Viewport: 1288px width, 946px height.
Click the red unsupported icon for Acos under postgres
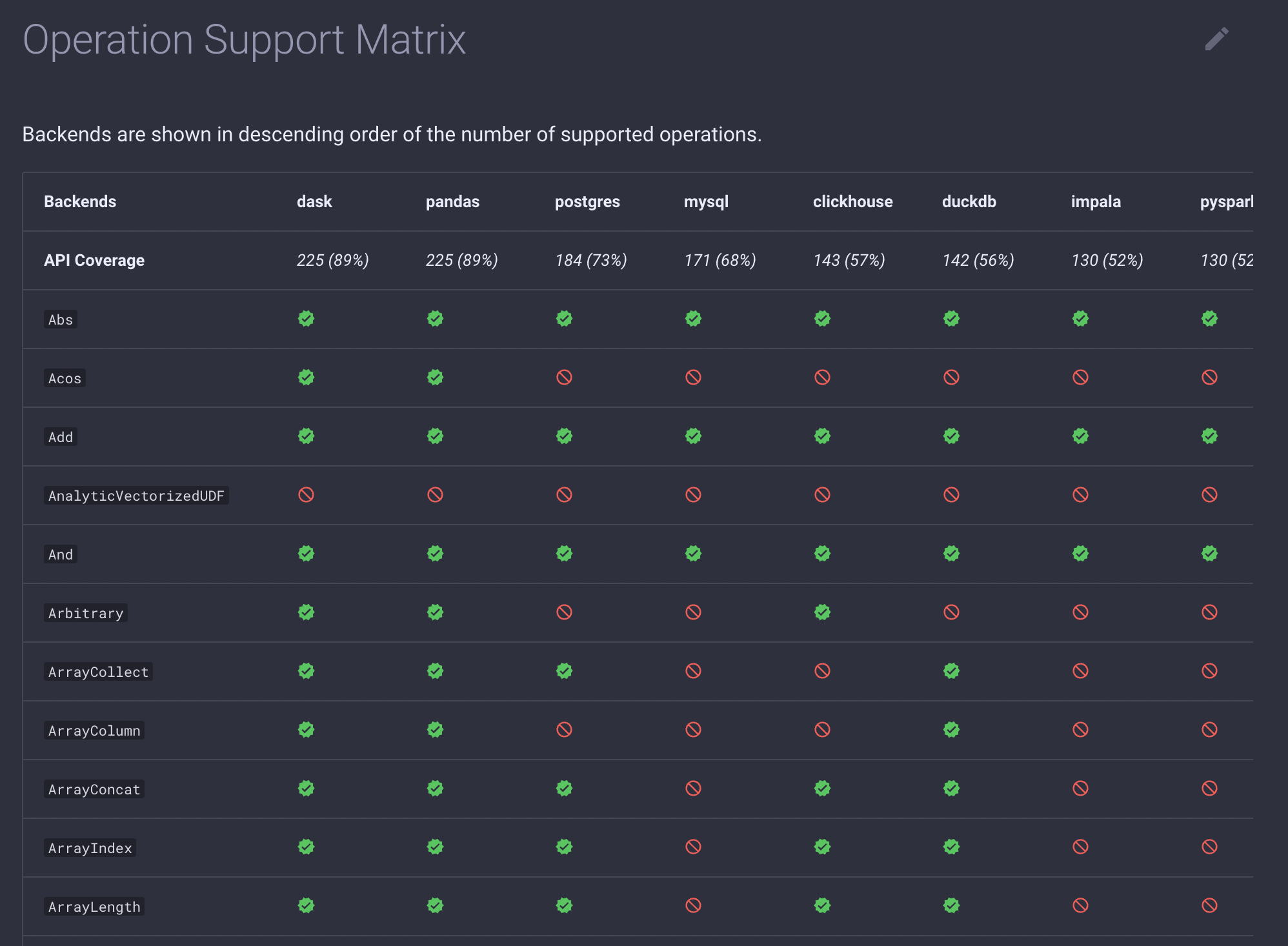(x=564, y=377)
